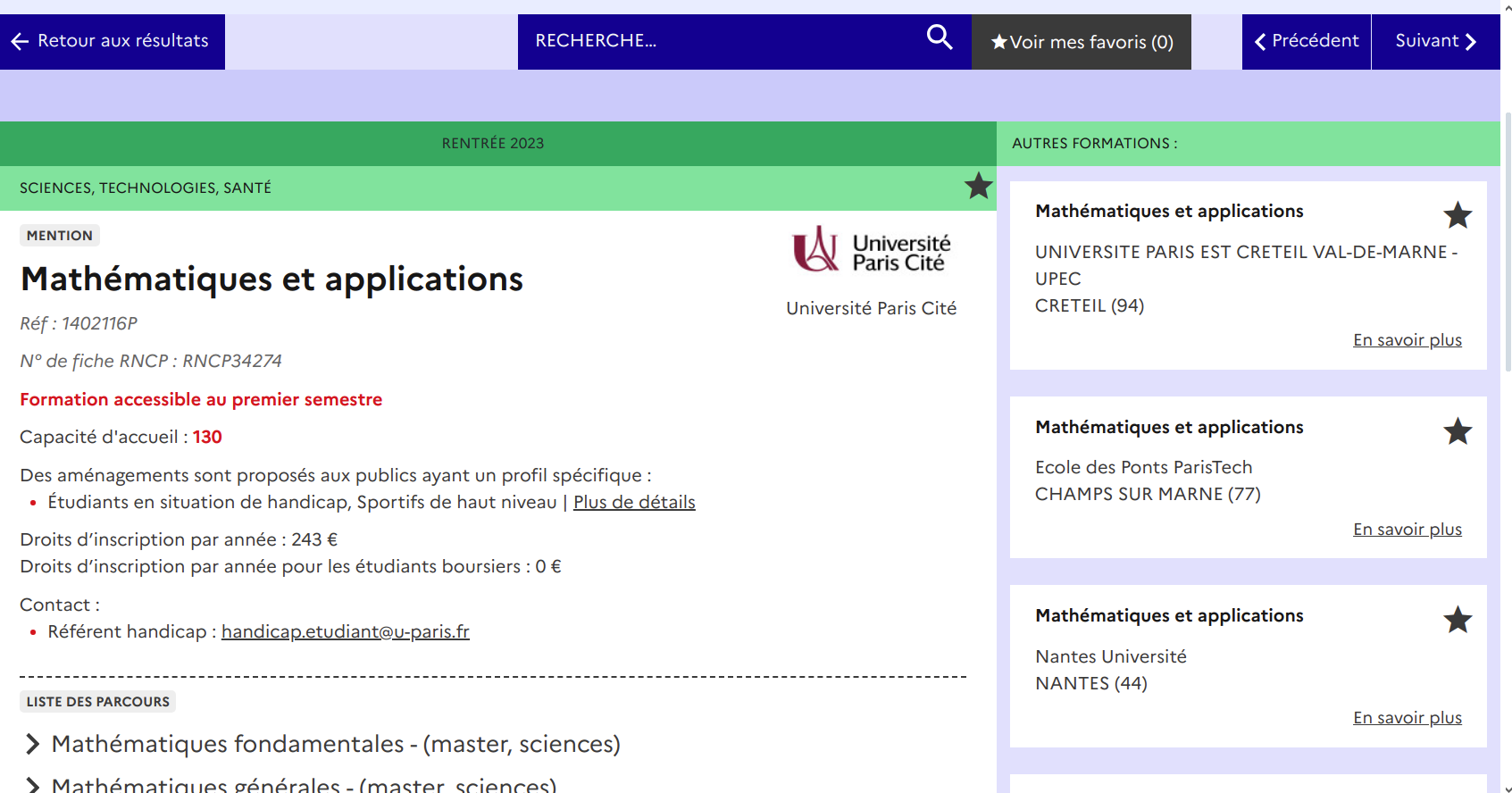Go back with Retour aux résultats

(113, 41)
